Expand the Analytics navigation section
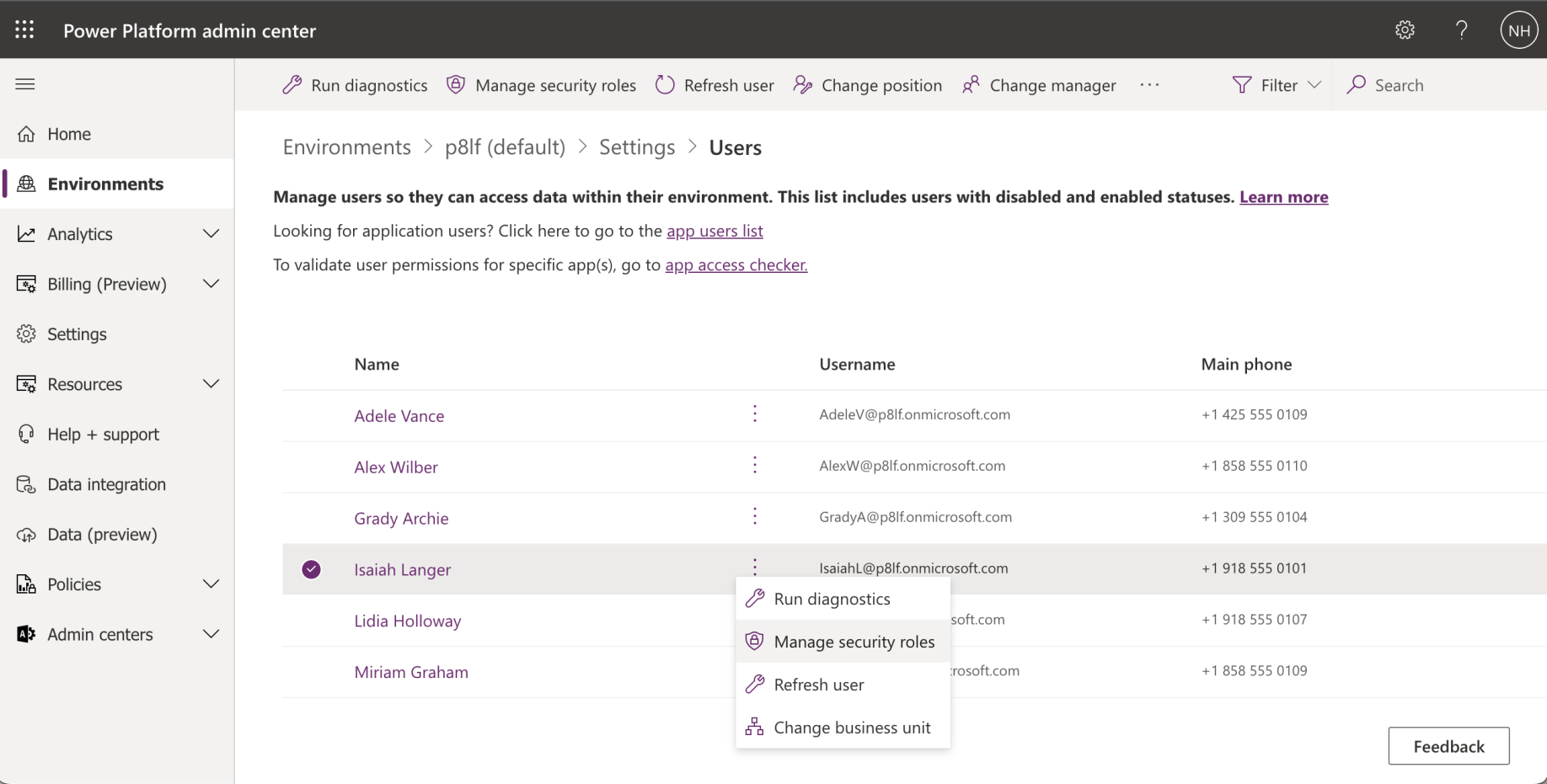The width and height of the screenshot is (1547, 784). 211,234
